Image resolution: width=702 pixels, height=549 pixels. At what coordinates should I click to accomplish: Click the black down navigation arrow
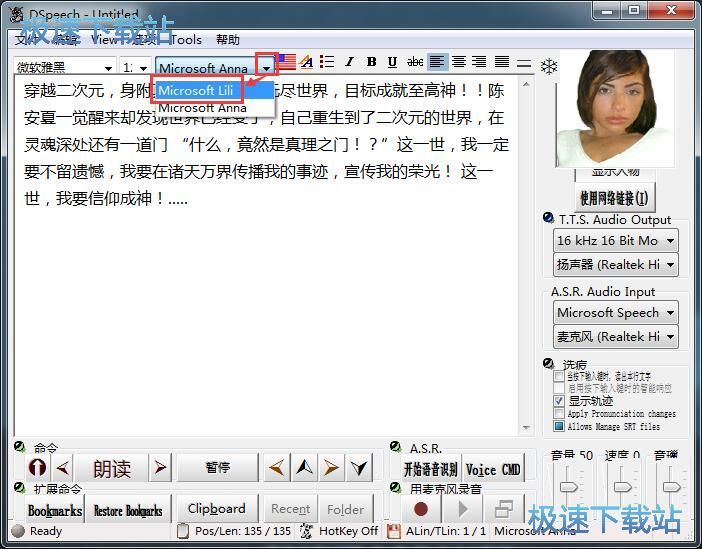point(359,468)
